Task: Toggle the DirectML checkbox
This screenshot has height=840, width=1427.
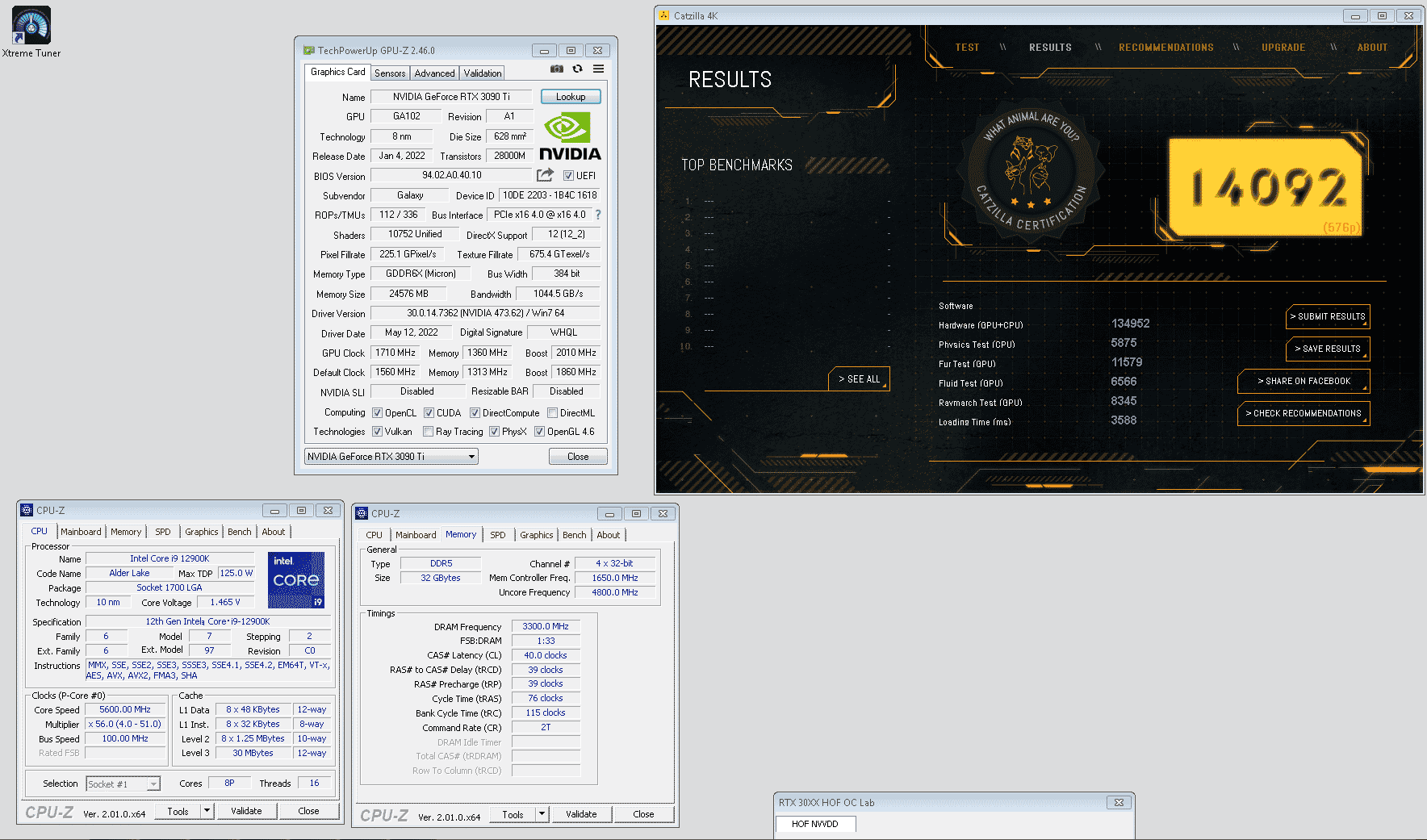Action: [553, 413]
